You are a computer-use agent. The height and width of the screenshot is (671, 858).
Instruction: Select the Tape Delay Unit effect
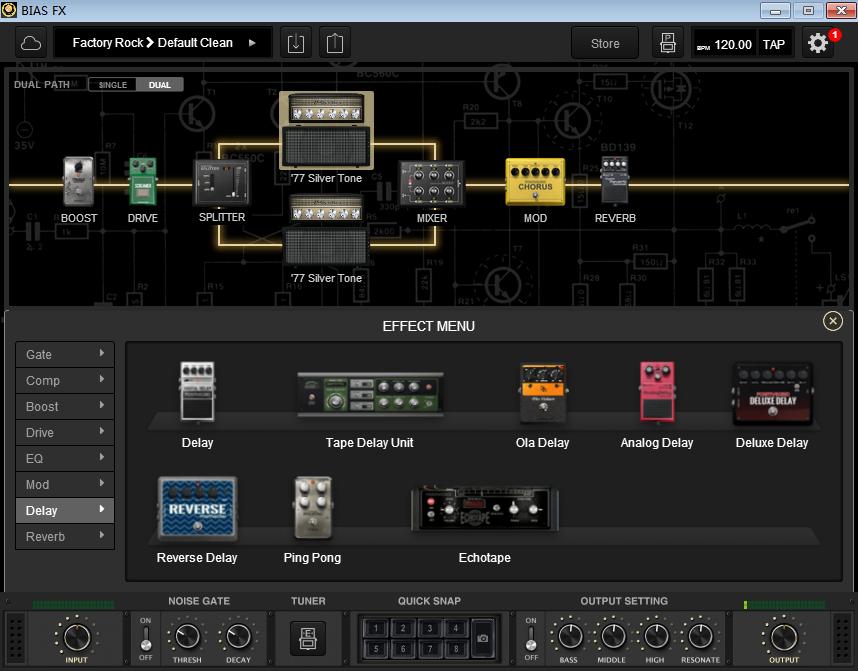point(369,395)
